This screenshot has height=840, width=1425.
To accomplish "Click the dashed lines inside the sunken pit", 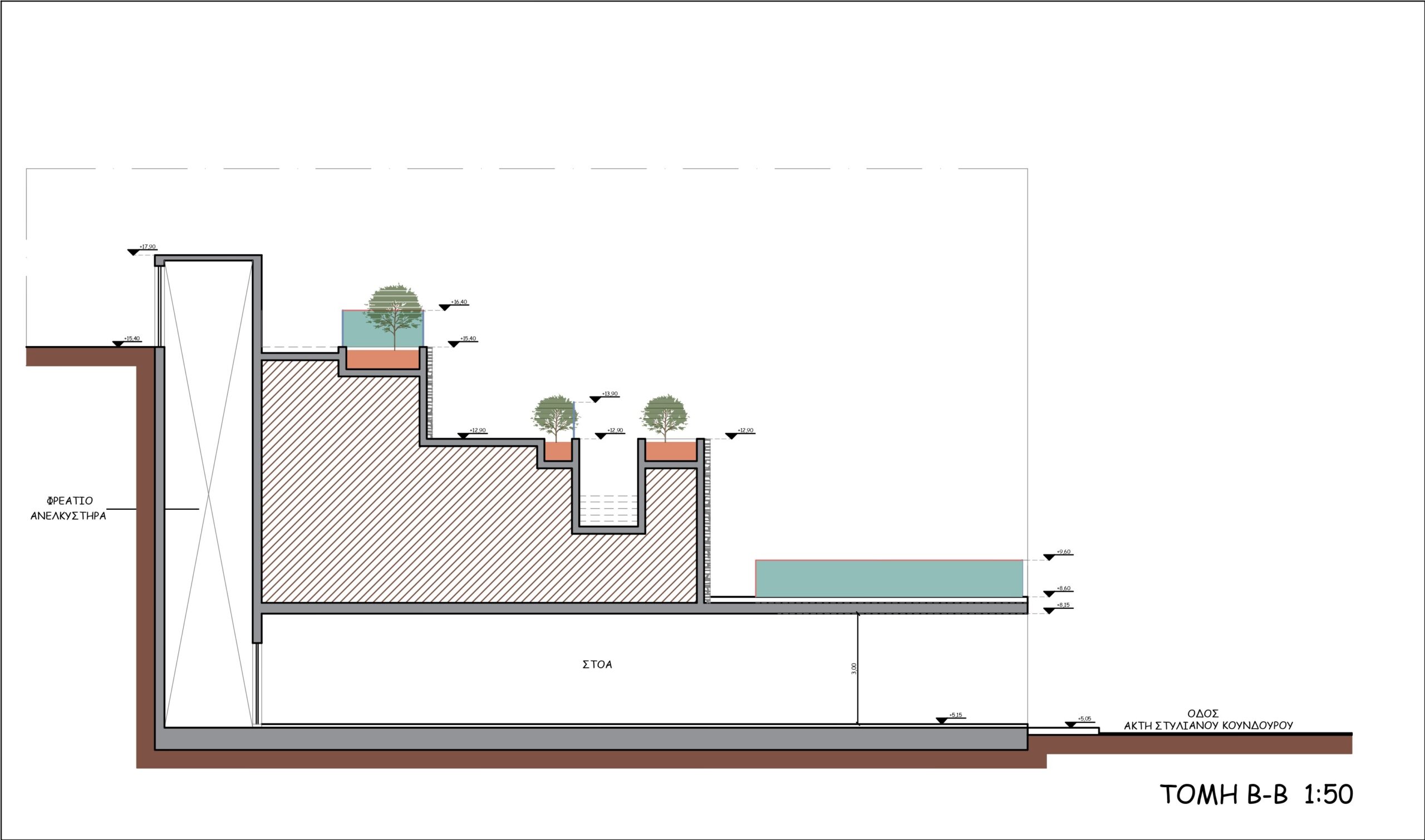I will [608, 509].
